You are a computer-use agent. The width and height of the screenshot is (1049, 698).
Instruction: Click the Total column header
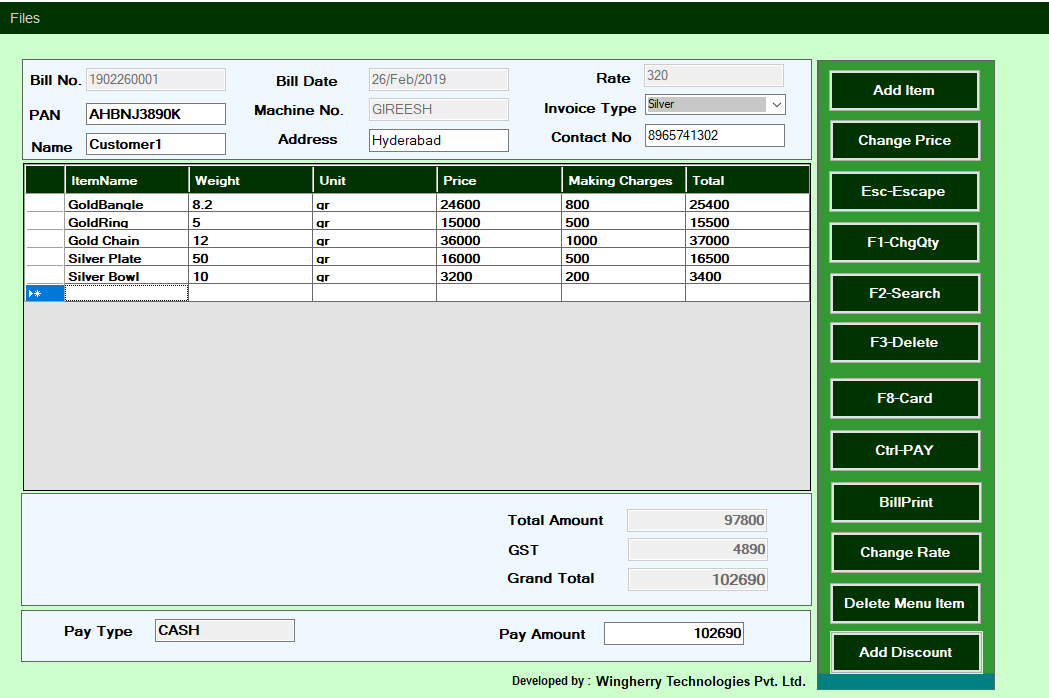pos(747,181)
